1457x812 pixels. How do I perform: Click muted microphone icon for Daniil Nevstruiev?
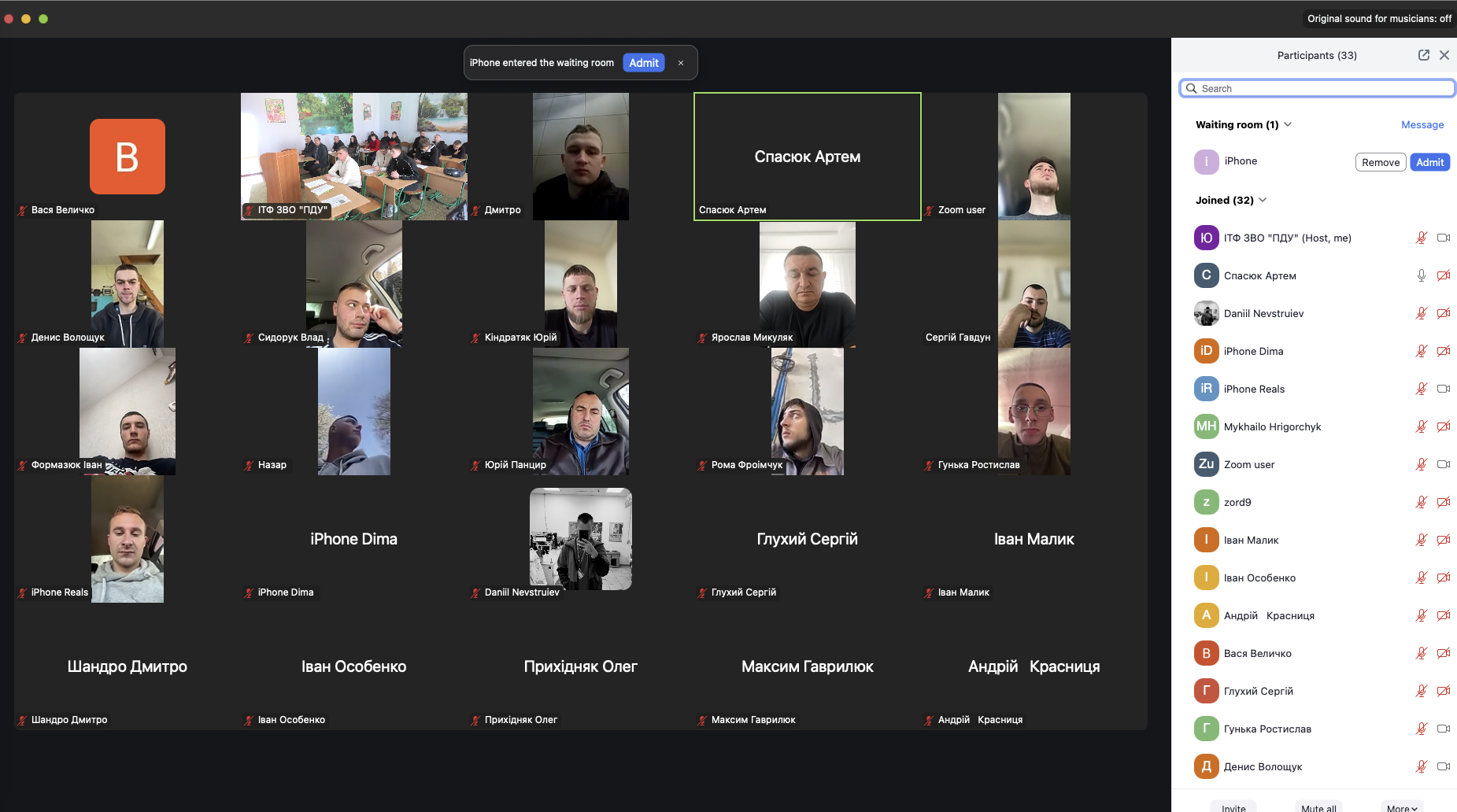[x=1421, y=313]
